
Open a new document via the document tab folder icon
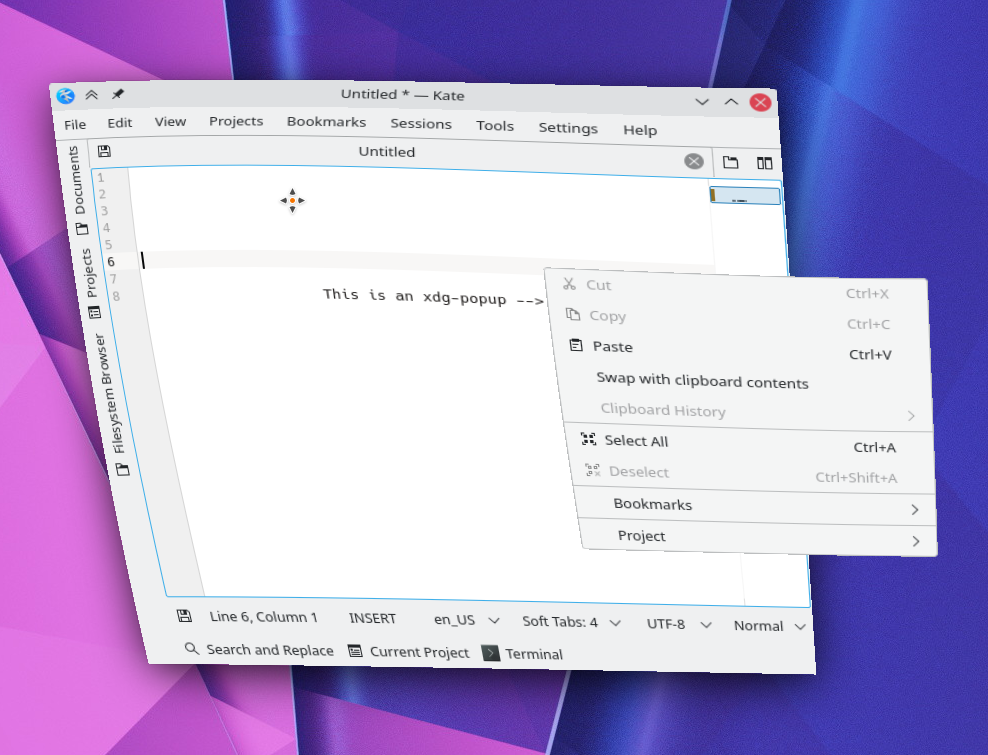[x=730, y=161]
